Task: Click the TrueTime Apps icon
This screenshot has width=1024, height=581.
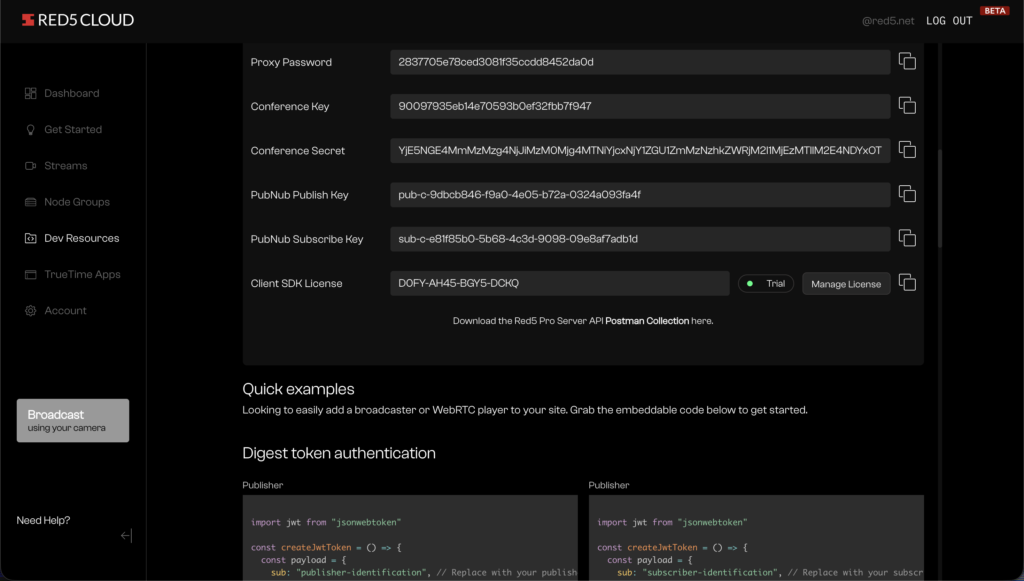Action: pos(31,274)
